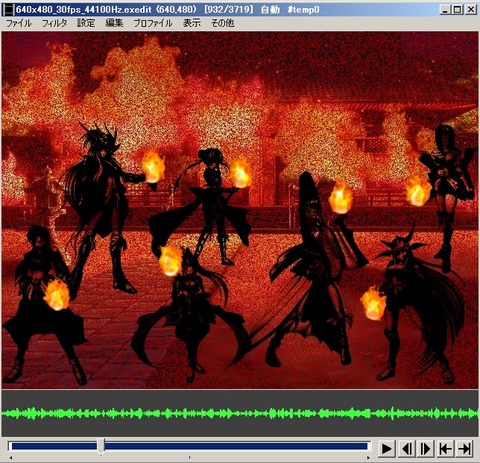Click the green audio waveform display
Viewport: 480px width, 463px height.
[x=240, y=413]
